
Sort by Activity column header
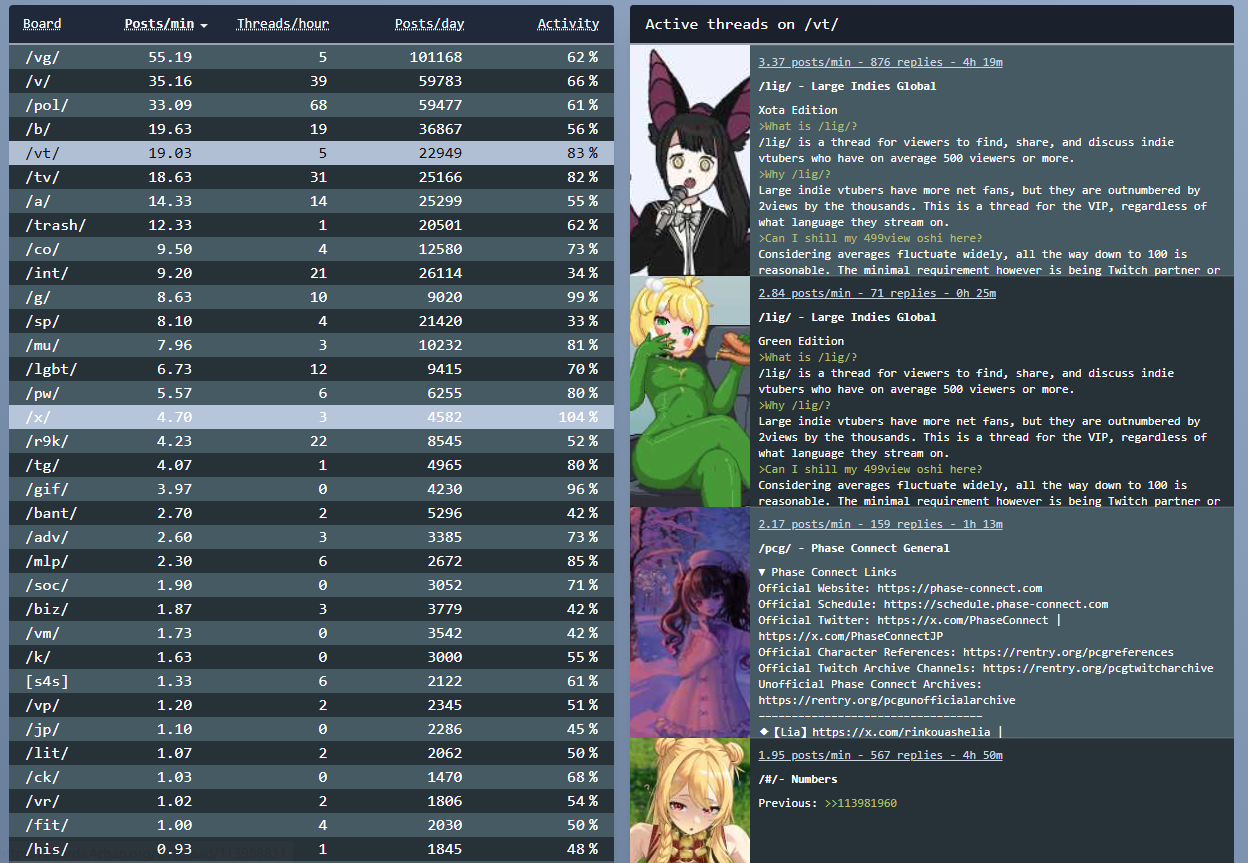pyautogui.click(x=568, y=24)
